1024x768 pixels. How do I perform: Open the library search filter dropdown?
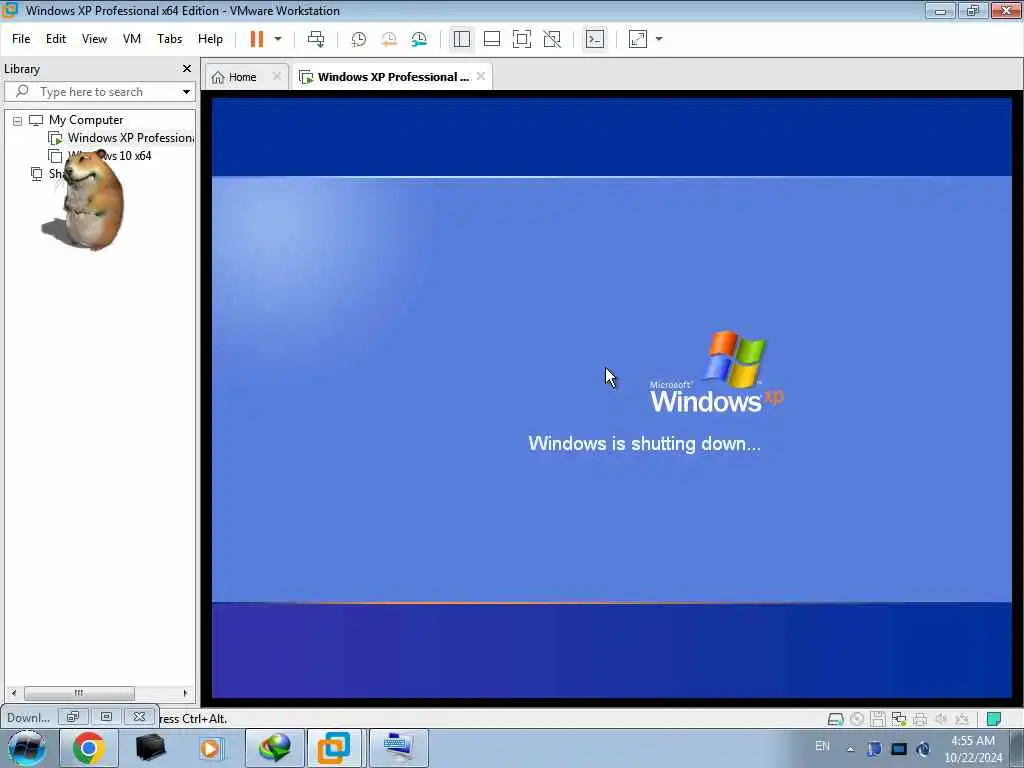point(186,92)
